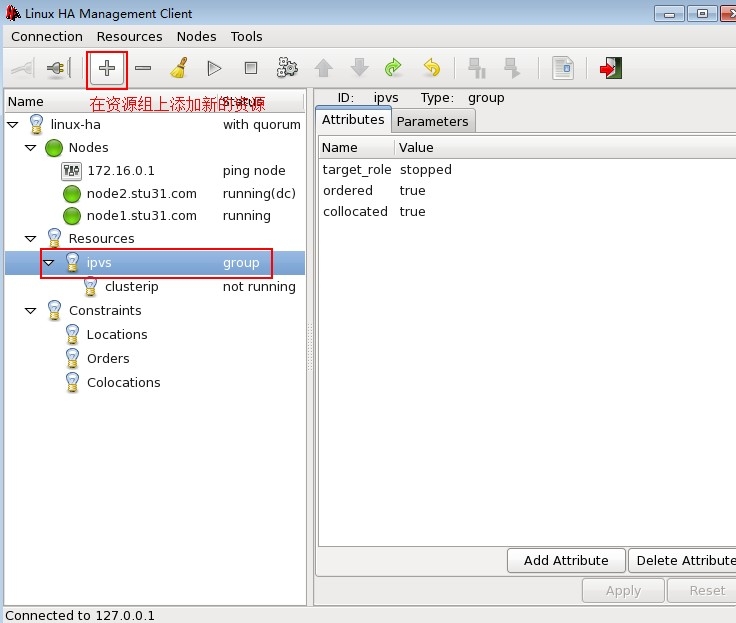The width and height of the screenshot is (736, 623).
Task: Click the Apply button
Action: point(623,591)
